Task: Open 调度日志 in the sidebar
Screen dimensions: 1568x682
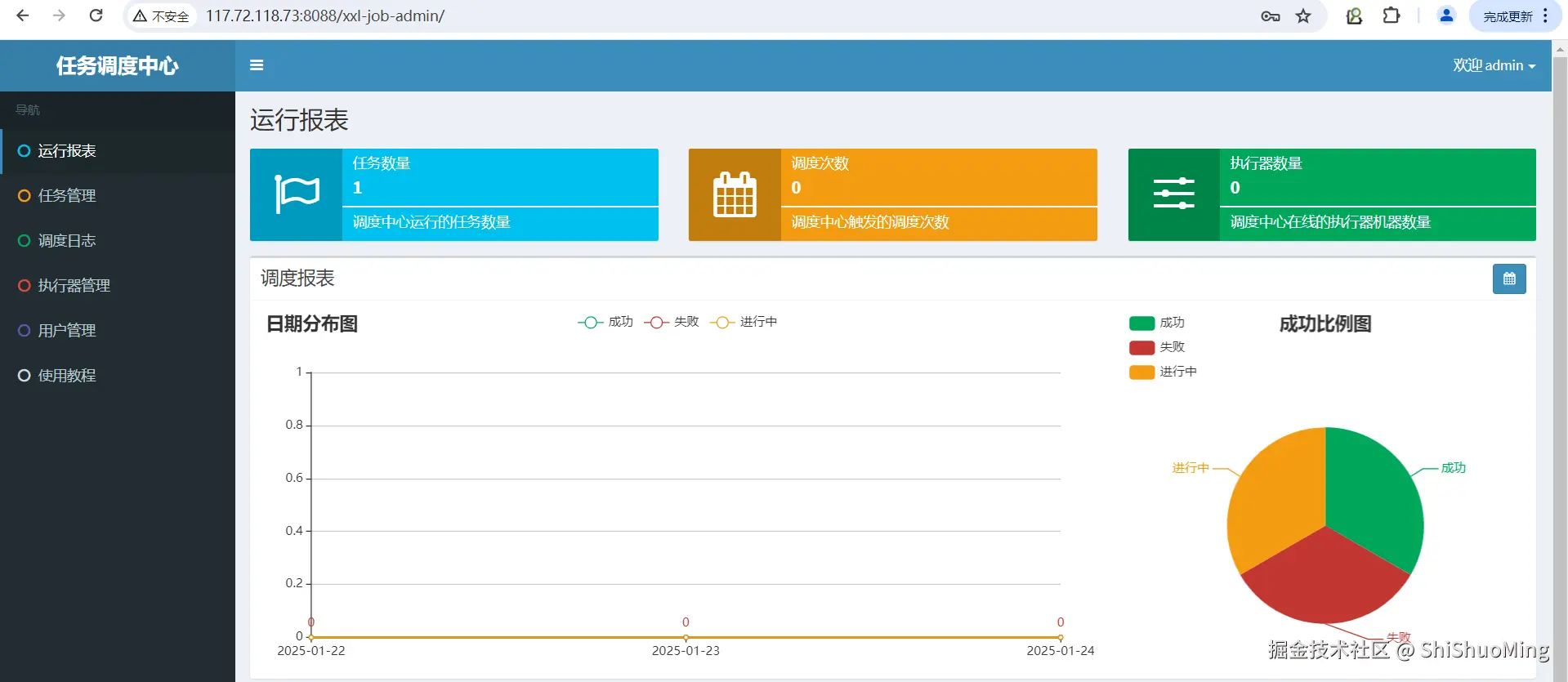Action: pos(118,241)
